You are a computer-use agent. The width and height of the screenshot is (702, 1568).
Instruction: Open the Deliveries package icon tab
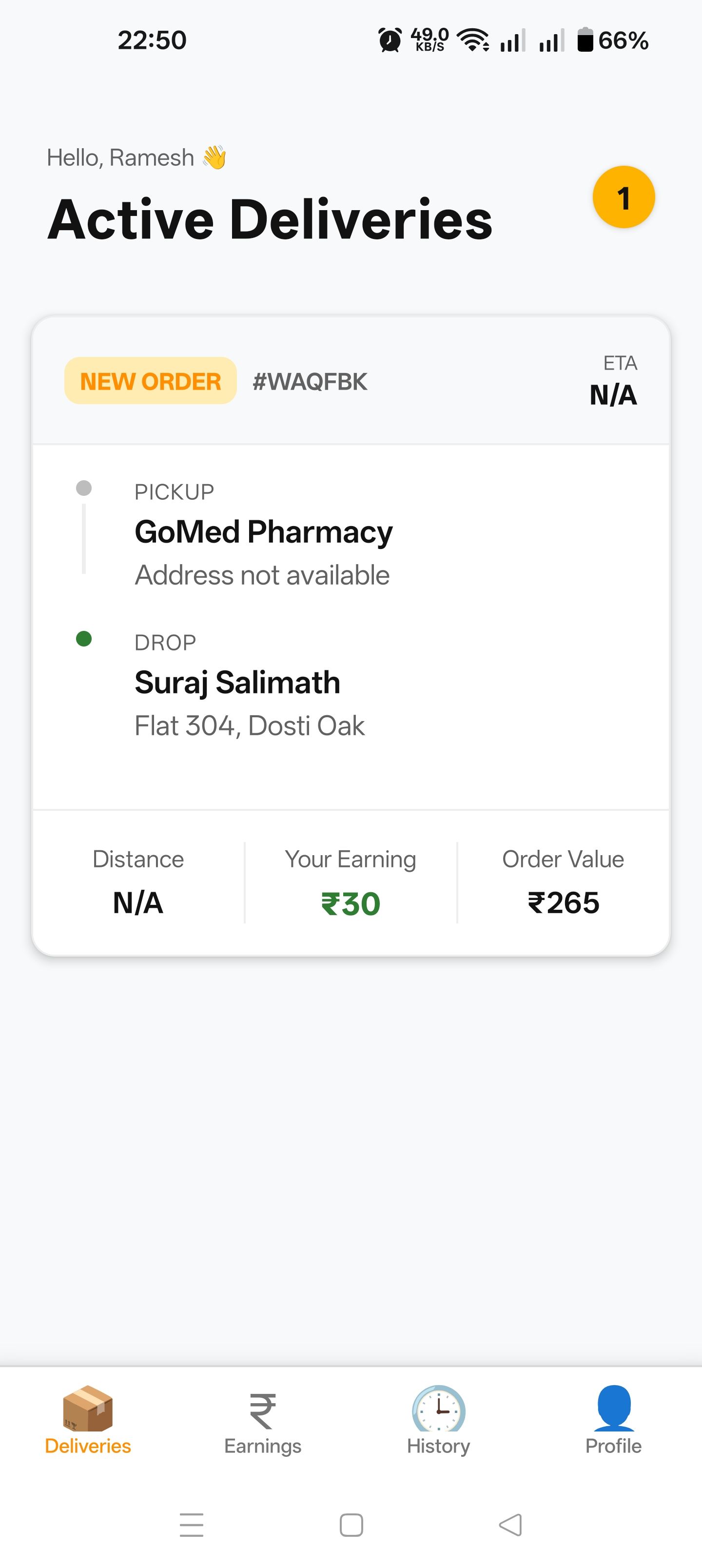click(x=88, y=1409)
